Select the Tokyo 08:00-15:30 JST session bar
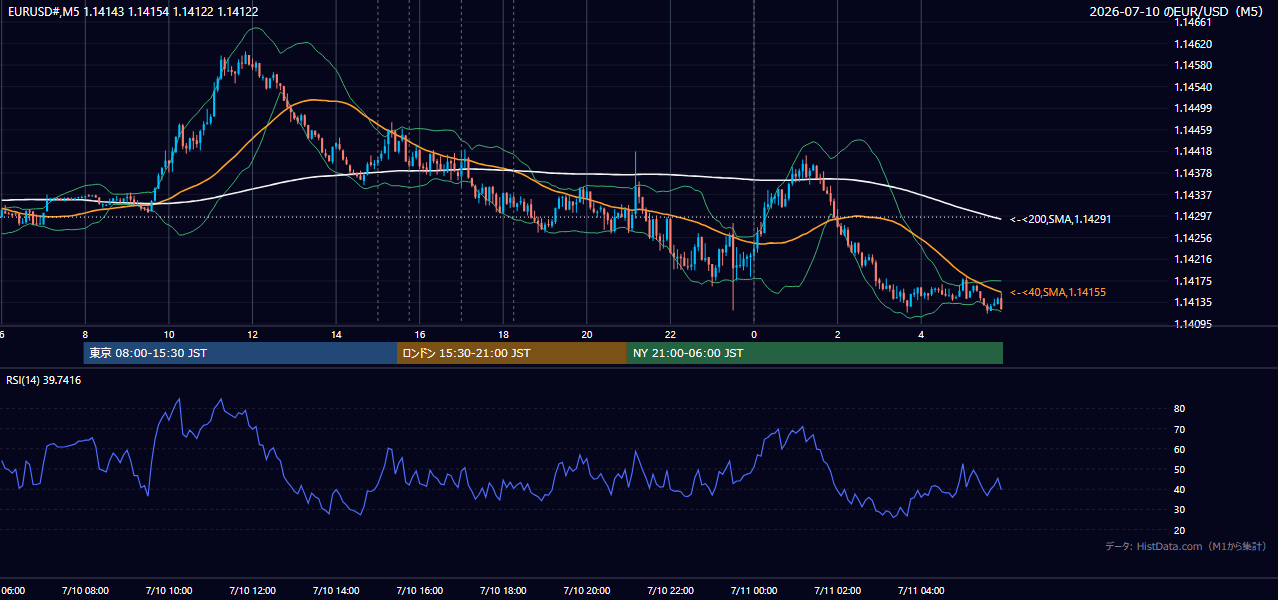 point(240,353)
